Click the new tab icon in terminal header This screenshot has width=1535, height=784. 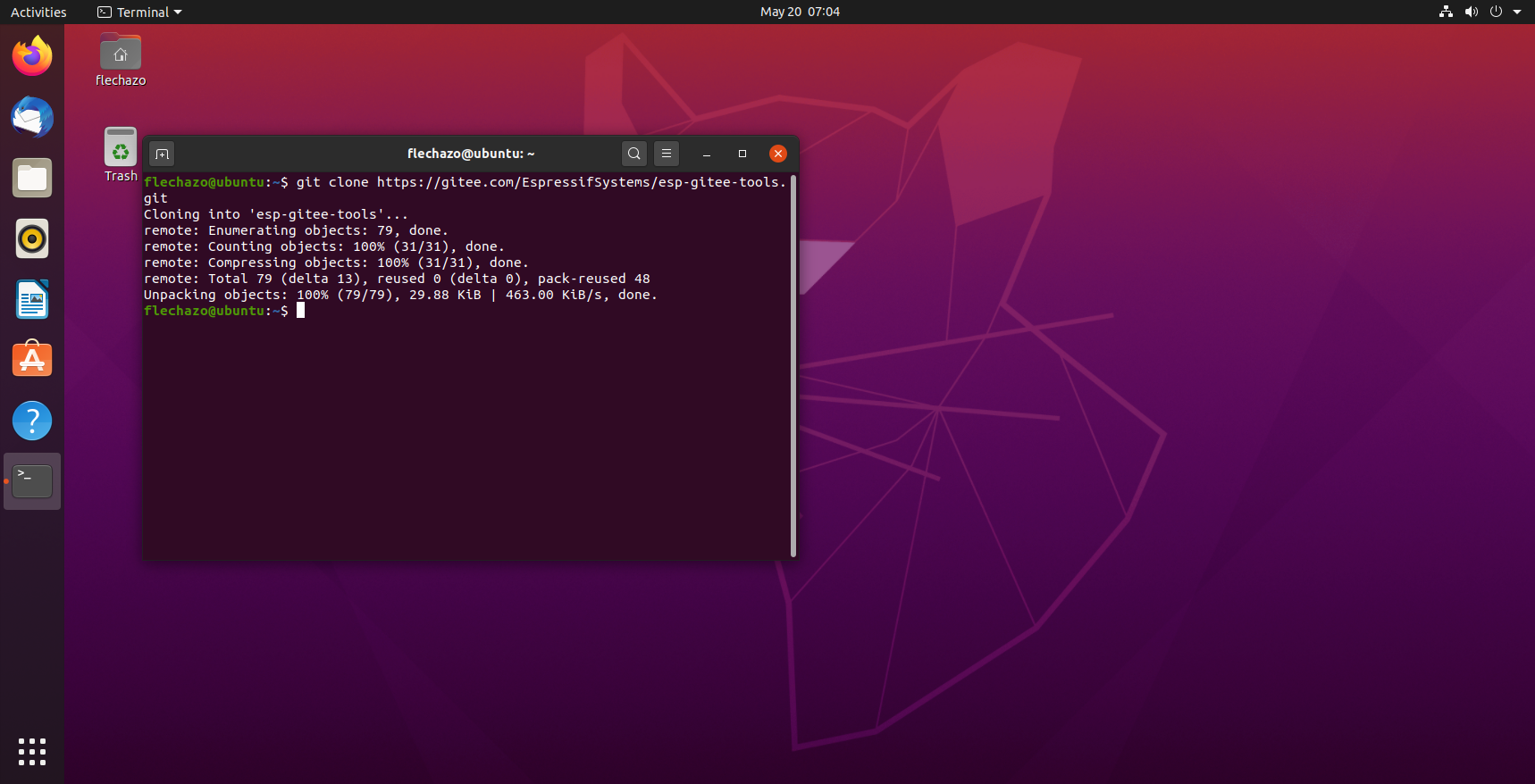click(162, 154)
